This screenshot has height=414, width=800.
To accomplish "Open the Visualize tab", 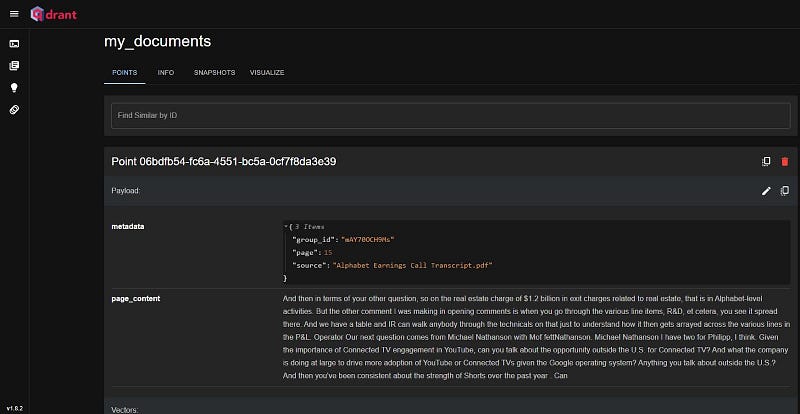I will point(267,73).
